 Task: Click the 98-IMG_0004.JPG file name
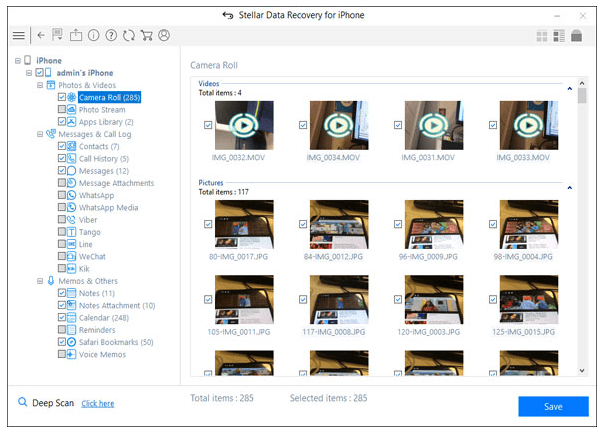click(523, 257)
